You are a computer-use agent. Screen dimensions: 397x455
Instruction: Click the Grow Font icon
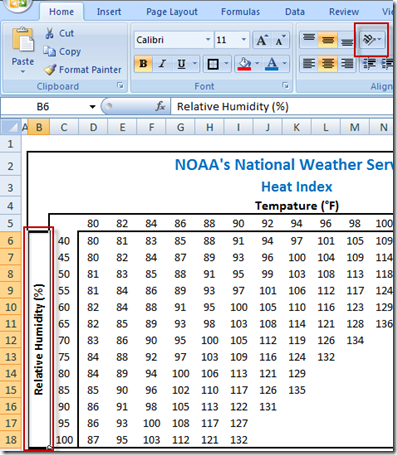[262, 40]
